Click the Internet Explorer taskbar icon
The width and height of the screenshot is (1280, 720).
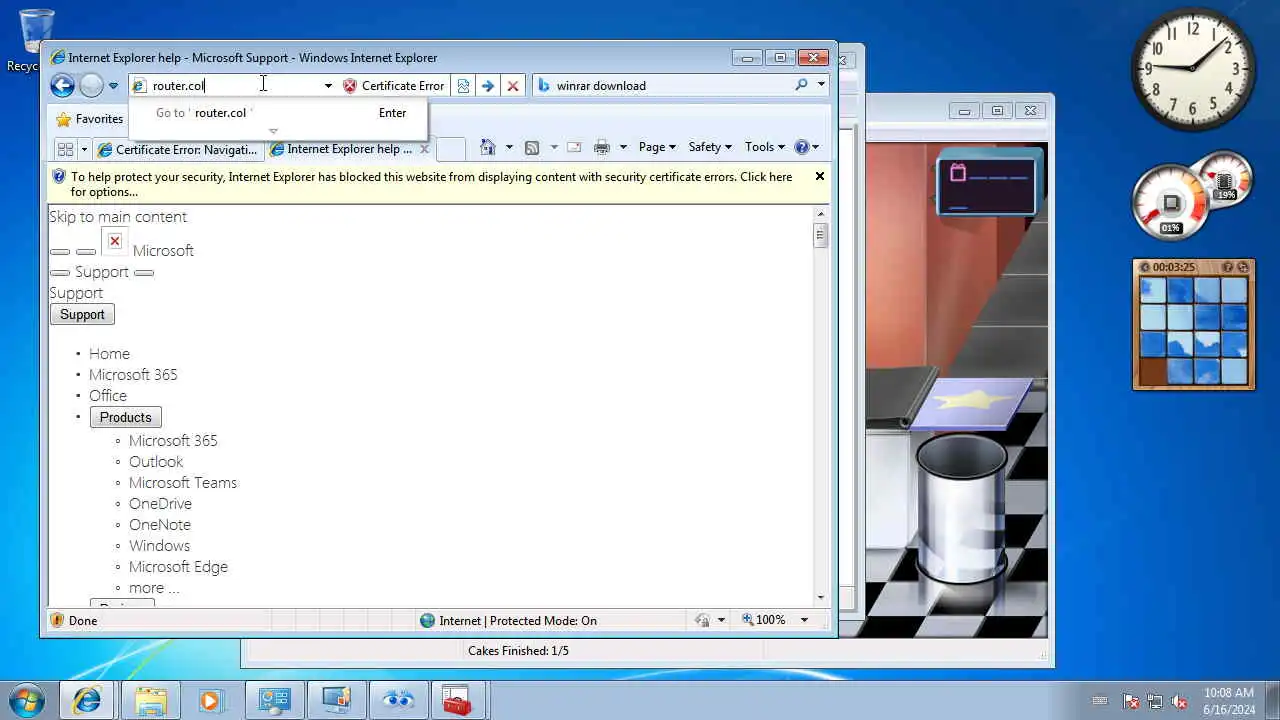coord(87,701)
